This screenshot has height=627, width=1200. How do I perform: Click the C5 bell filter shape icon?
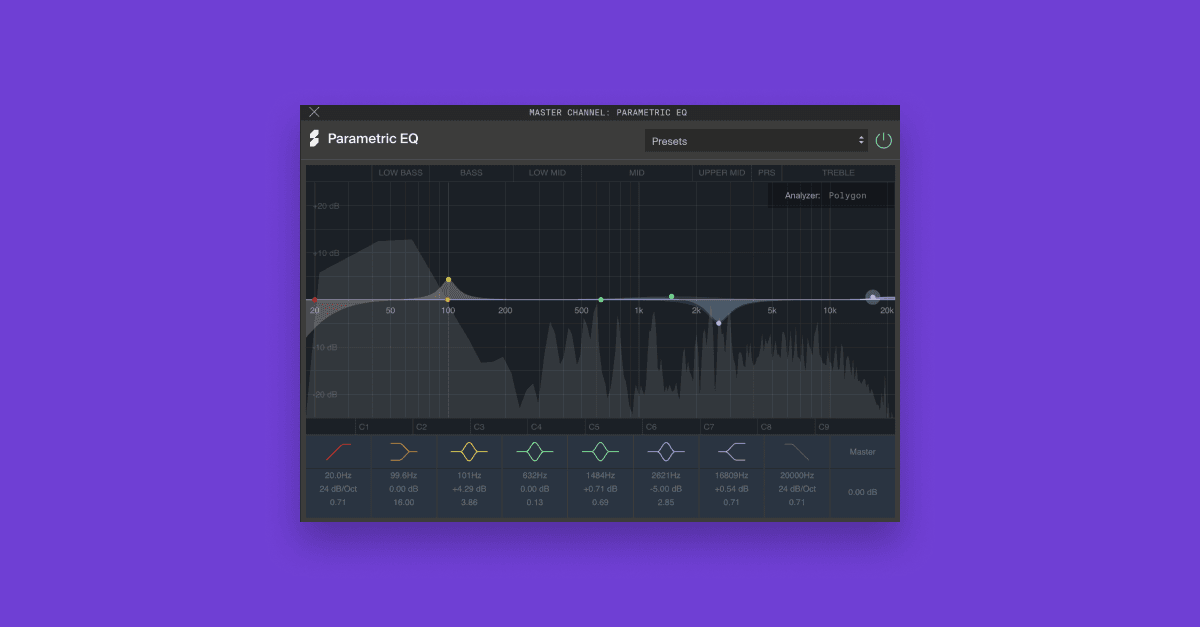[x=600, y=451]
